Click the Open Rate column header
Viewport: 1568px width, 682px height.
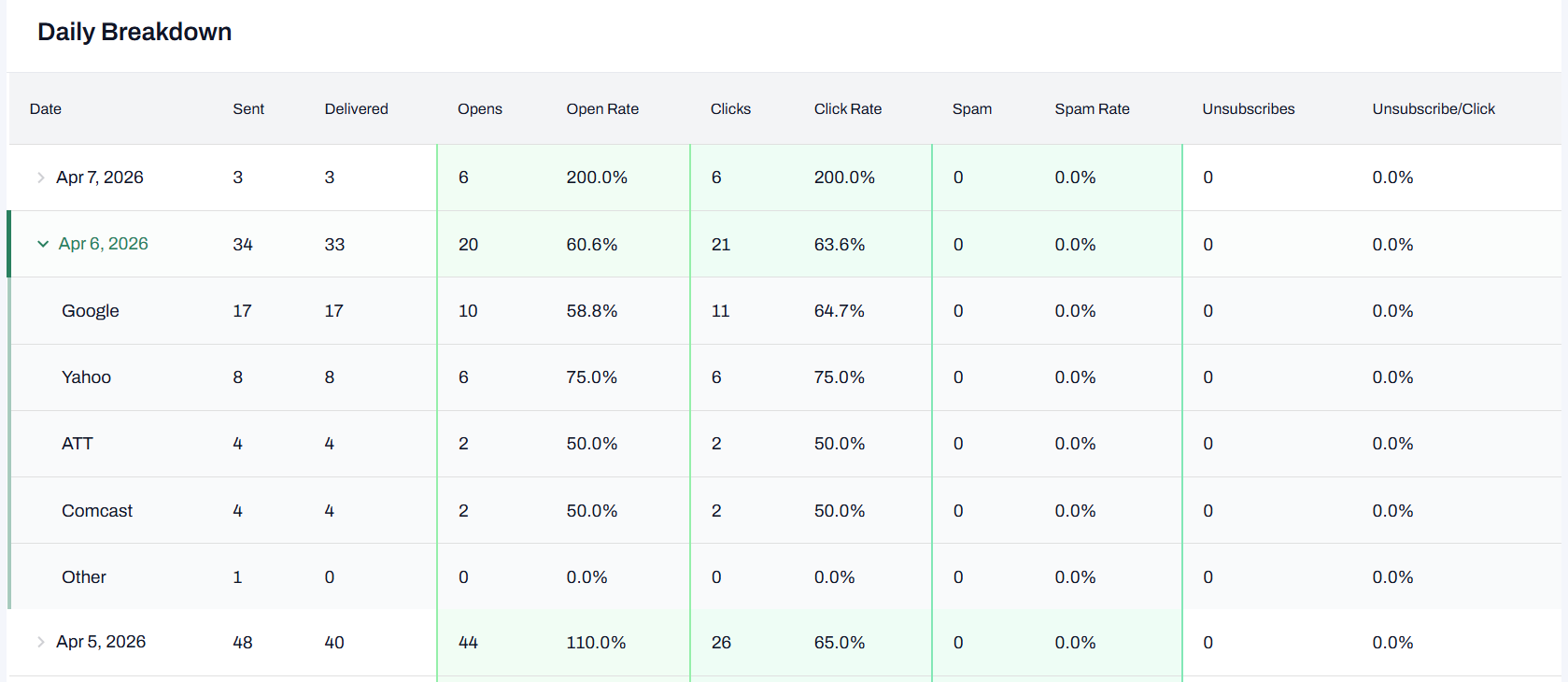(602, 109)
